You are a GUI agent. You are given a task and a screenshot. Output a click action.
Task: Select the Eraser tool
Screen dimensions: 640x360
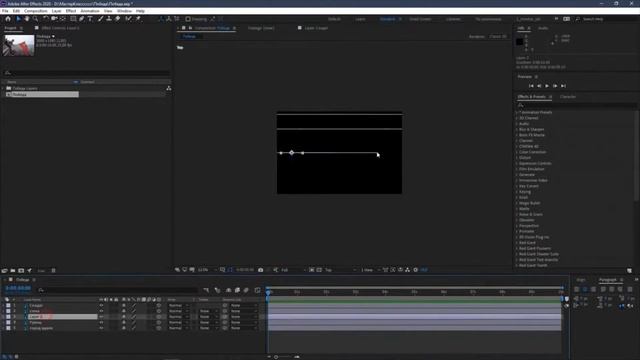tap(118, 19)
